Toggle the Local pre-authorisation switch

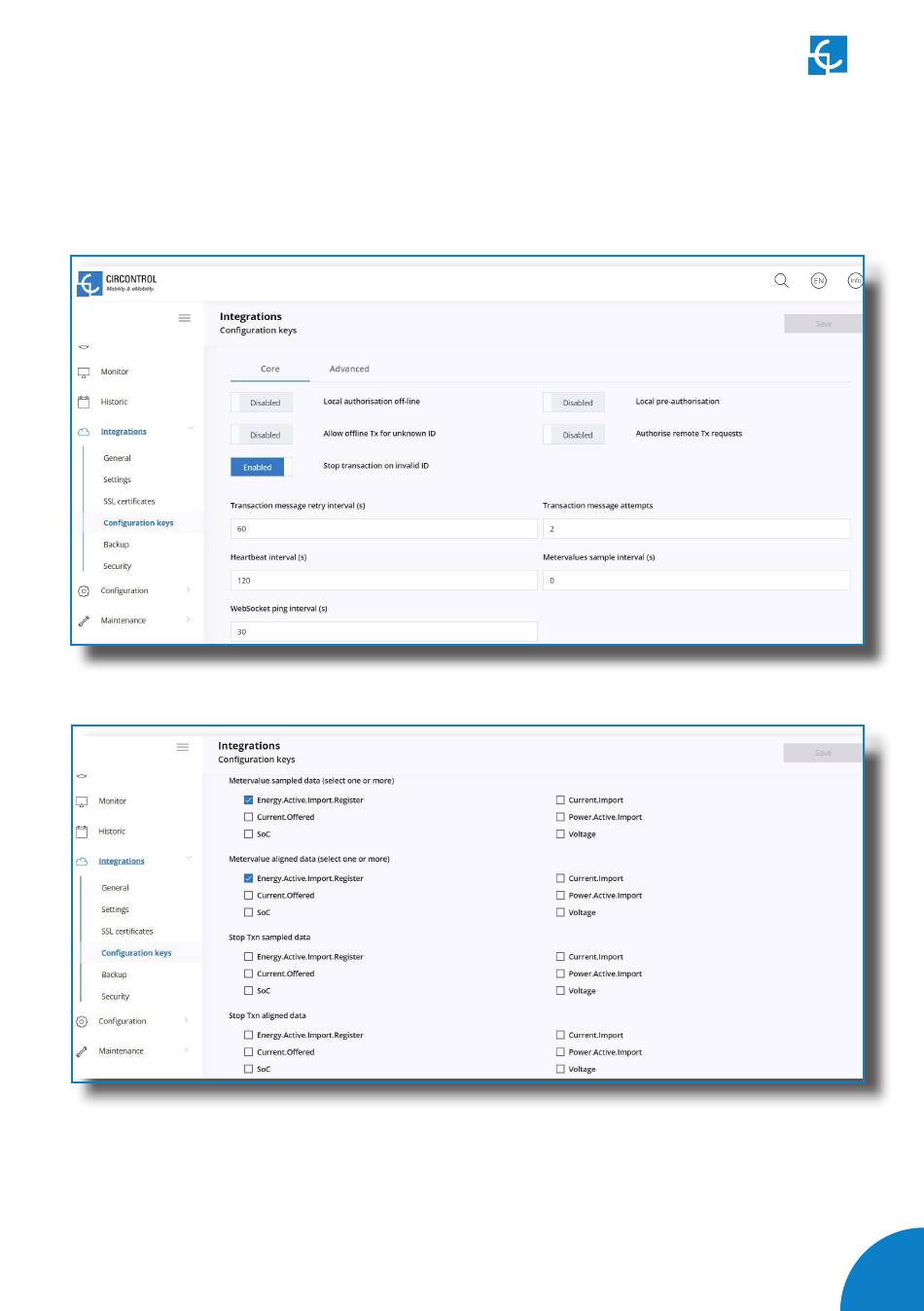click(574, 403)
